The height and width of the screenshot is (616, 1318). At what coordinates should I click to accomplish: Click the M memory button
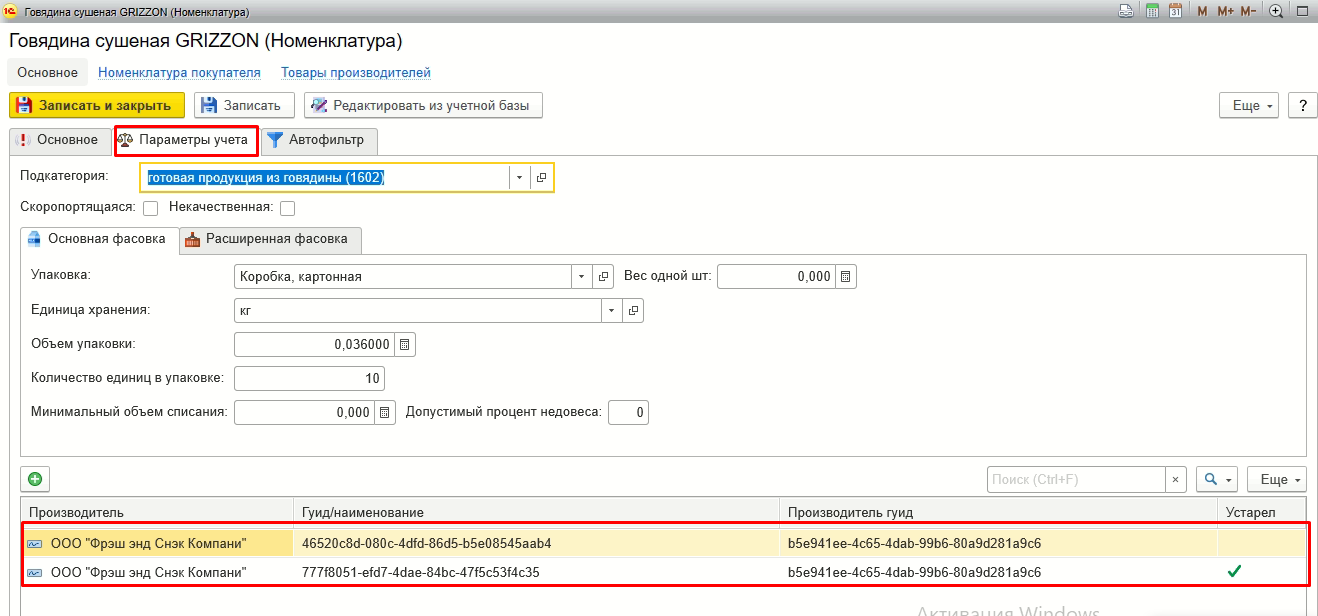(x=1202, y=11)
